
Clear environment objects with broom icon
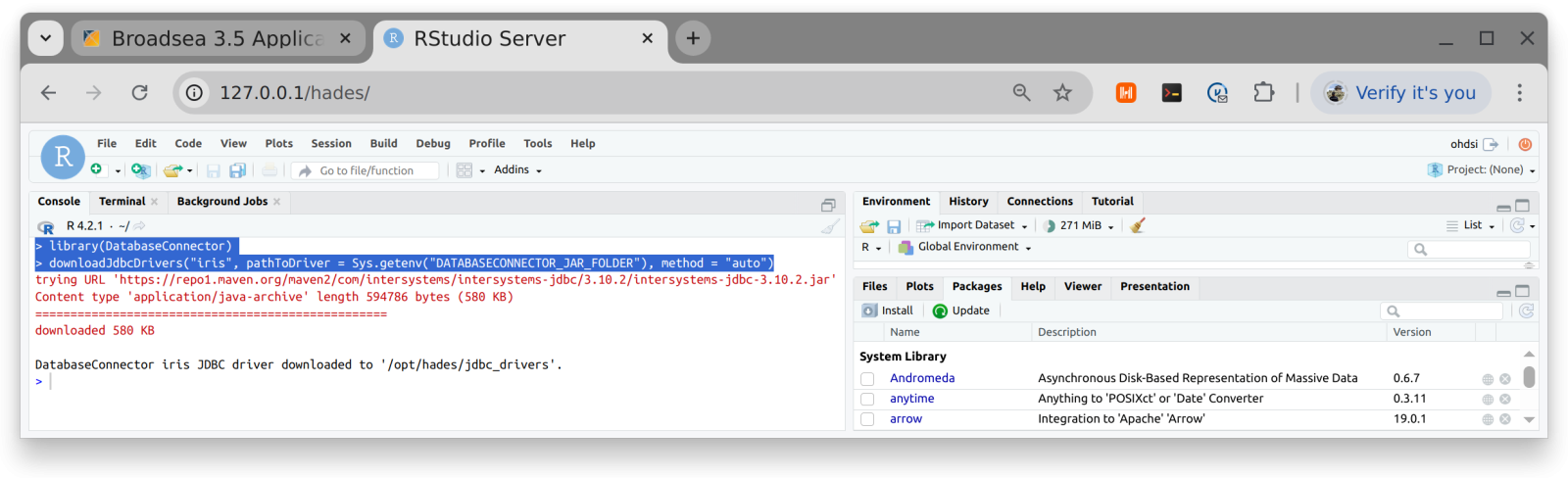1137,225
